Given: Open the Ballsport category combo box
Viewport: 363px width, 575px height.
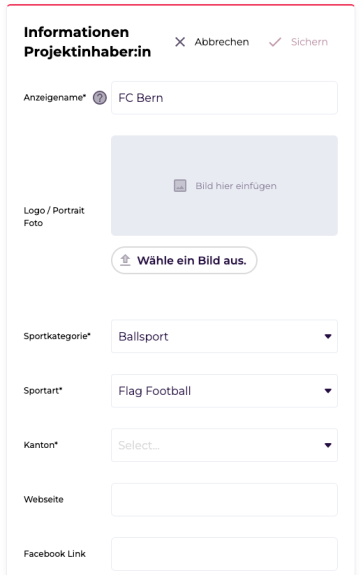Looking at the screenshot, I should (224, 336).
